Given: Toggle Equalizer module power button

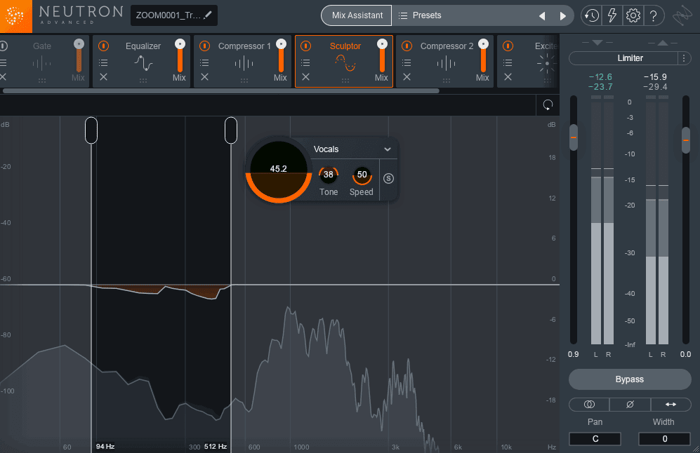Looking at the screenshot, I should (x=104, y=46).
